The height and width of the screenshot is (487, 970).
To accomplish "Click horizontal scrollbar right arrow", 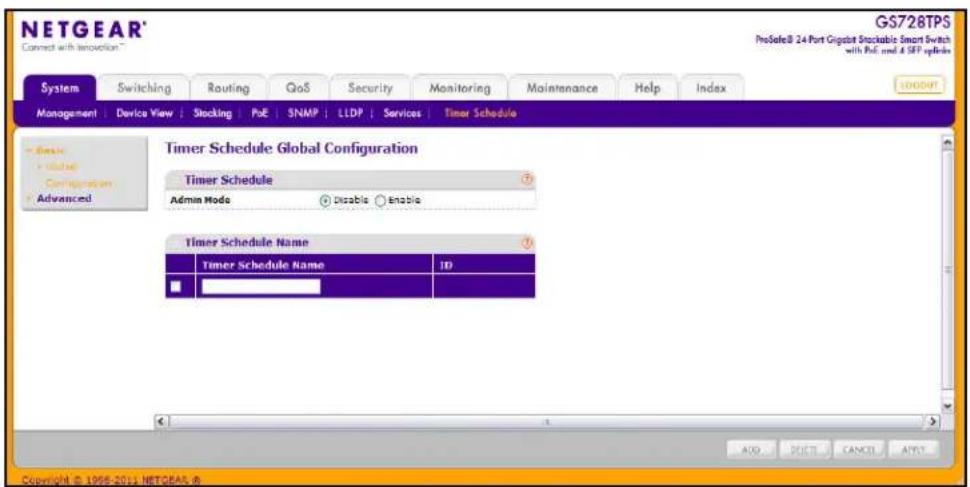I will pos(934,421).
